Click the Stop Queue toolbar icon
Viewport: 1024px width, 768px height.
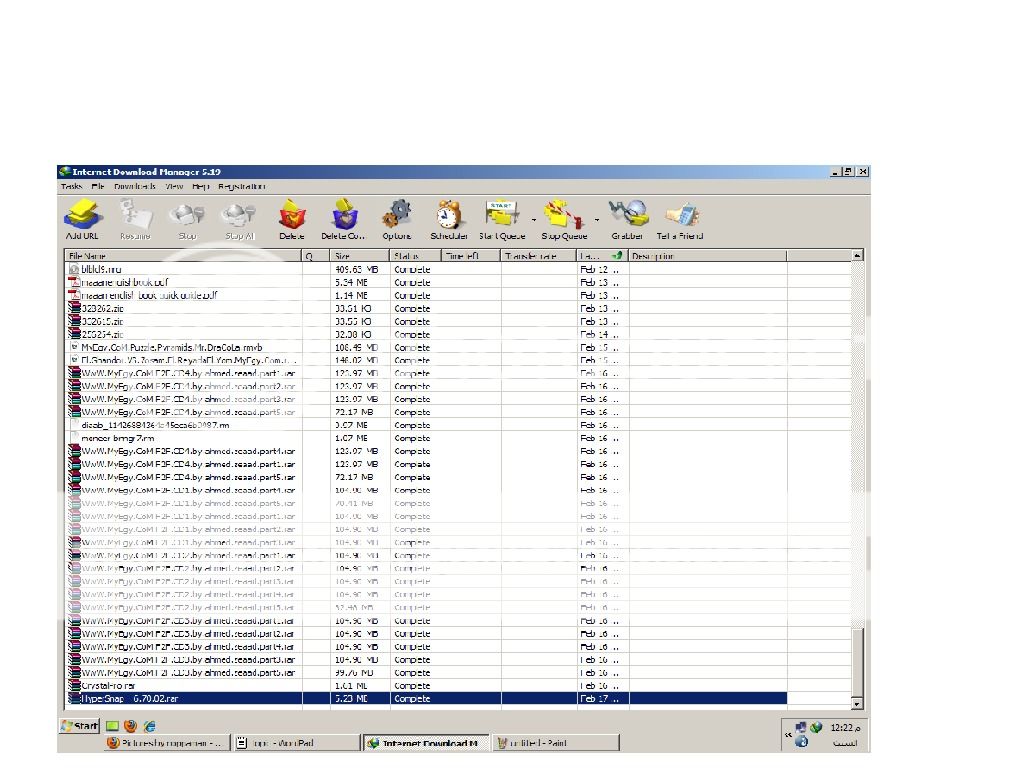tap(563, 214)
